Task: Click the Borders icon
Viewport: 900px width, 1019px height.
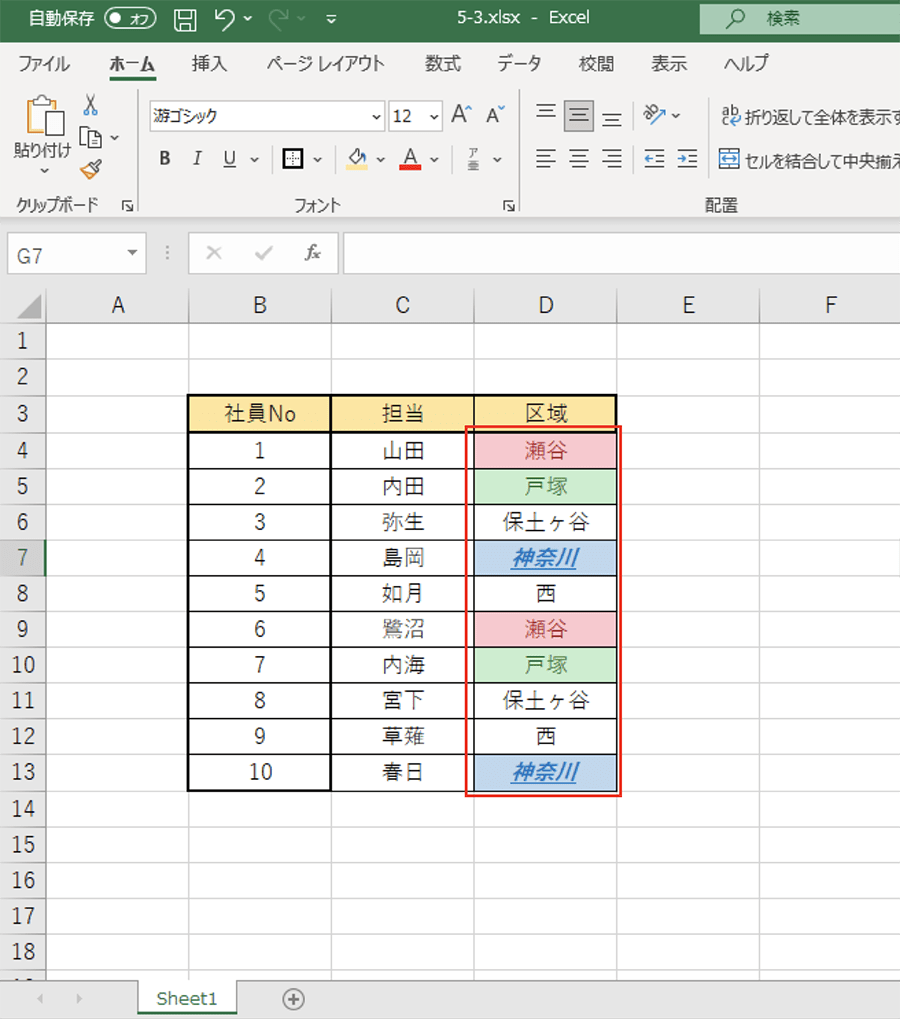Action: coord(292,158)
